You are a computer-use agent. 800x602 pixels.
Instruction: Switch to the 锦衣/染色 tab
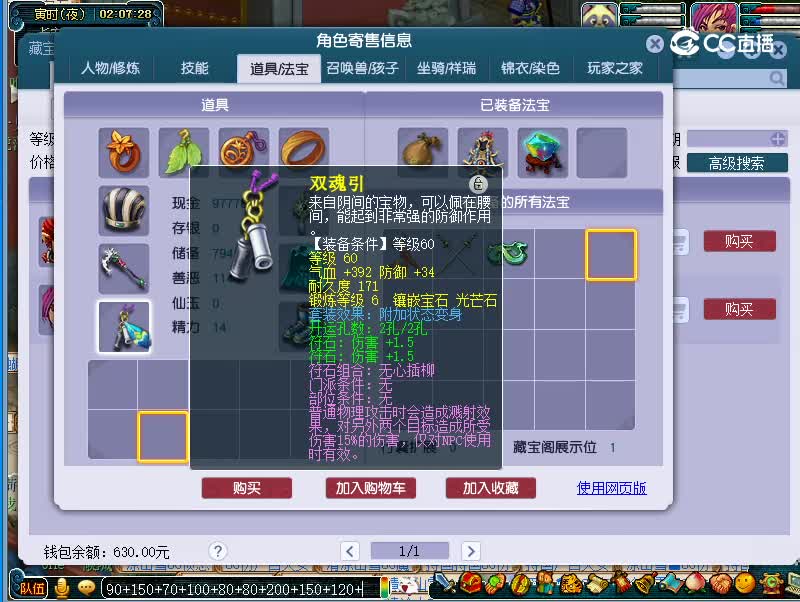pos(531,68)
